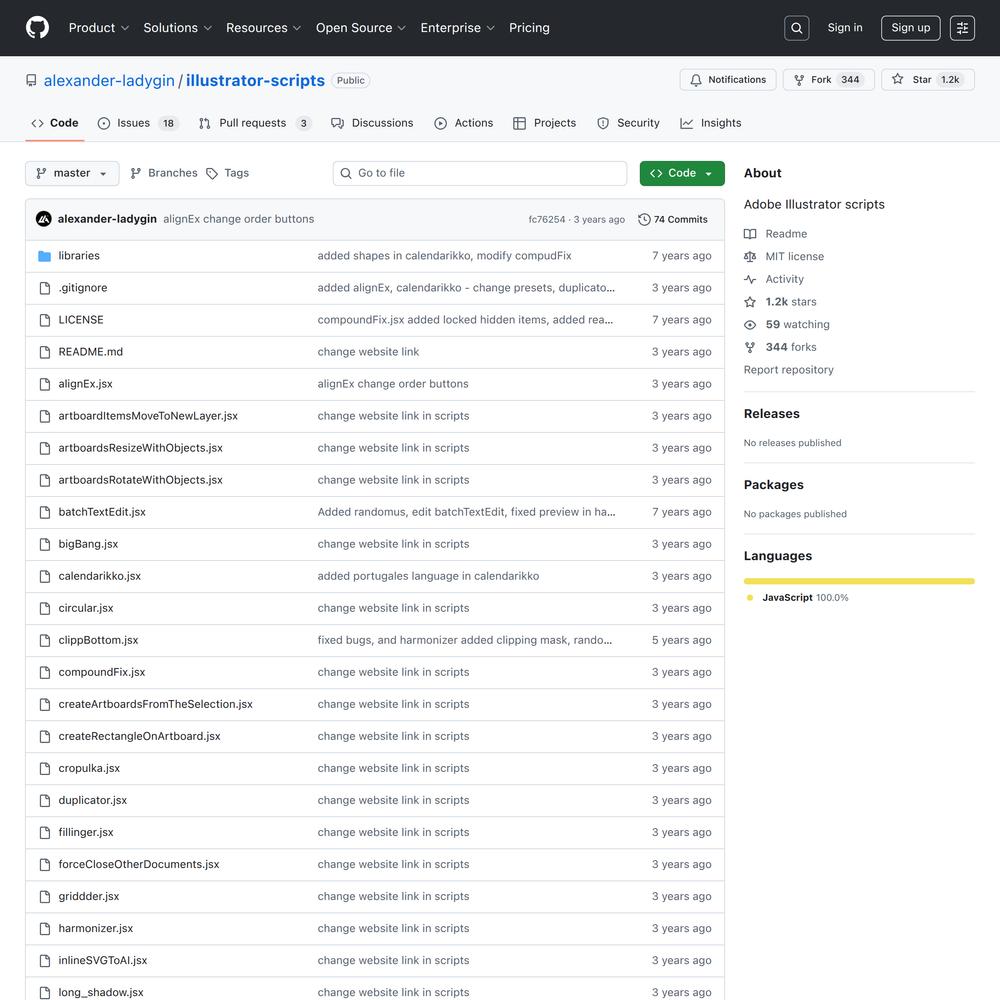Click the Sign in link
Screen dimensions: 1000x1000
(844, 27)
